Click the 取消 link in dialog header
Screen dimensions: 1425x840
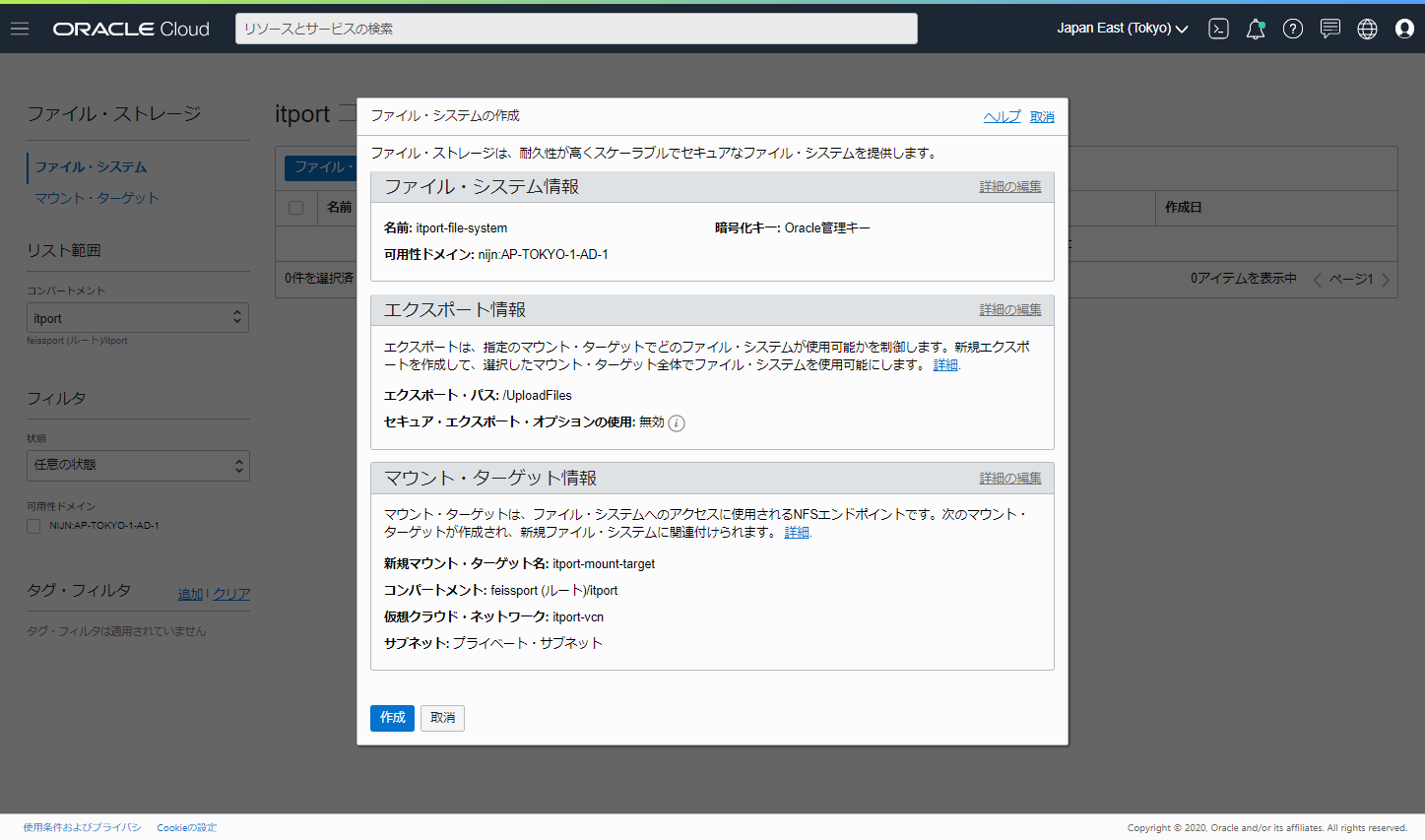(x=1042, y=116)
